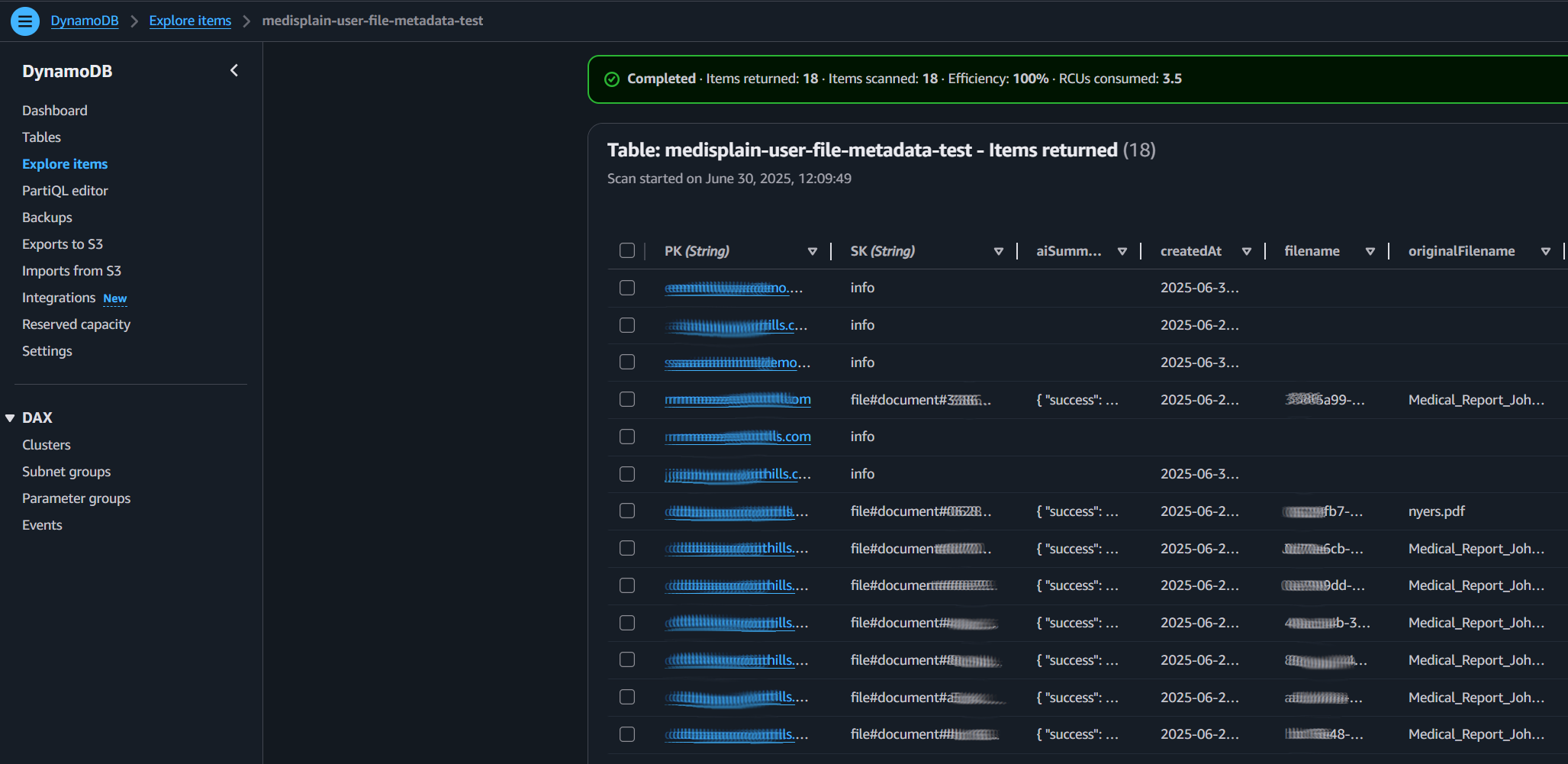1568x764 pixels.
Task: Open the PK (String) column menu arrow
Action: coord(813,251)
